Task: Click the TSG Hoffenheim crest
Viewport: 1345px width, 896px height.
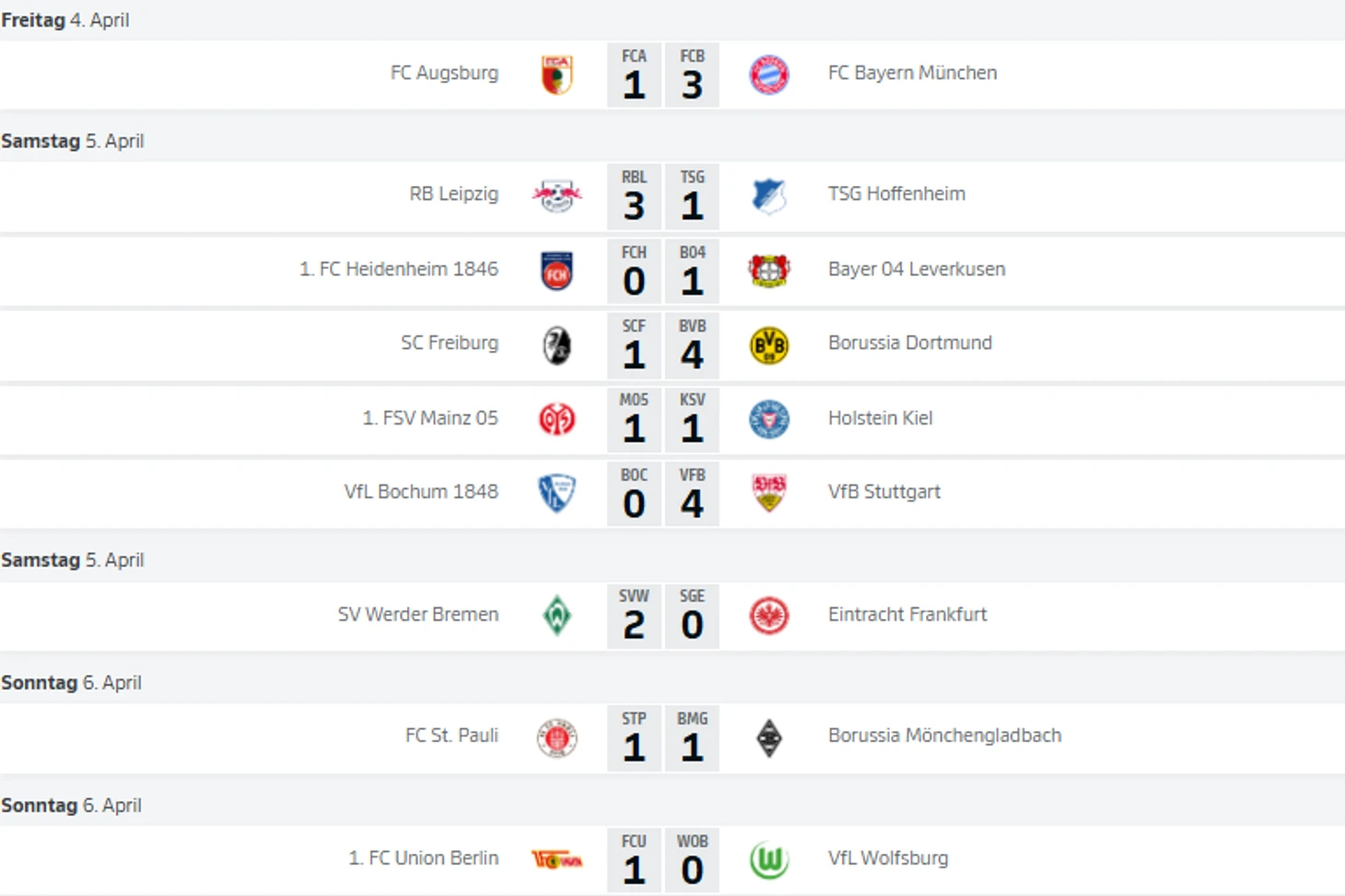Action: click(768, 195)
